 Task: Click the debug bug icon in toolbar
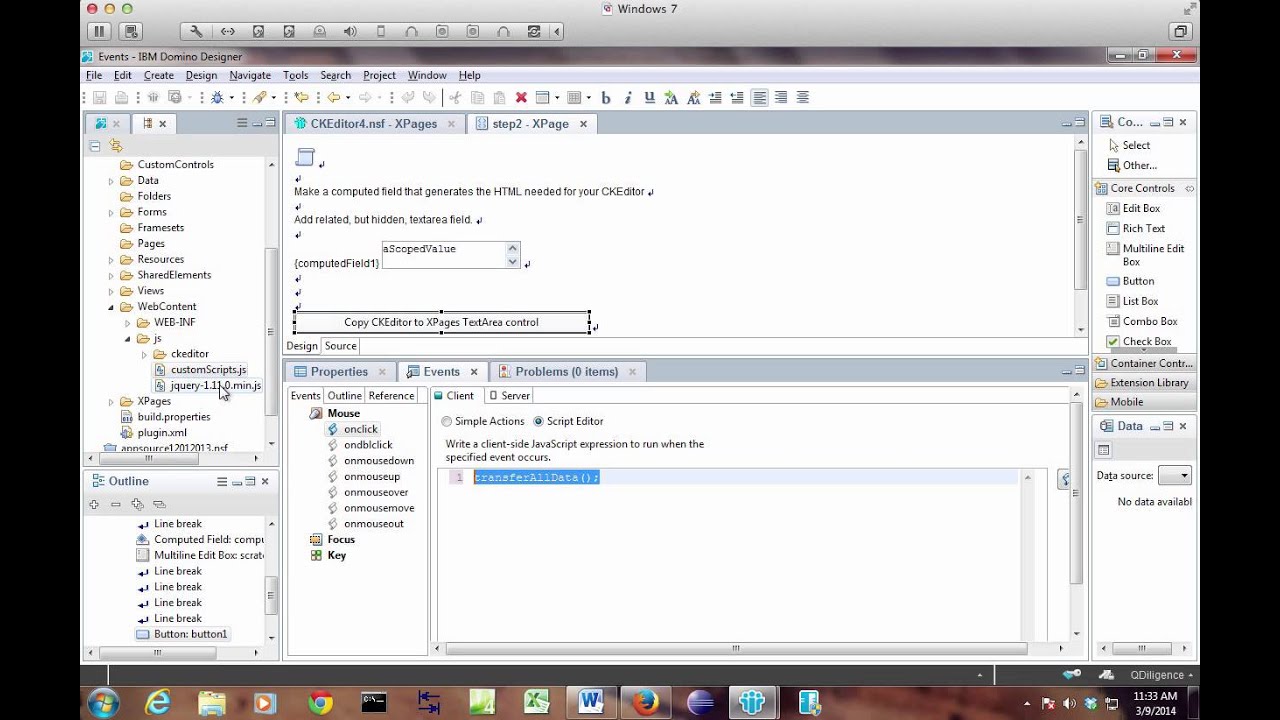coord(217,97)
